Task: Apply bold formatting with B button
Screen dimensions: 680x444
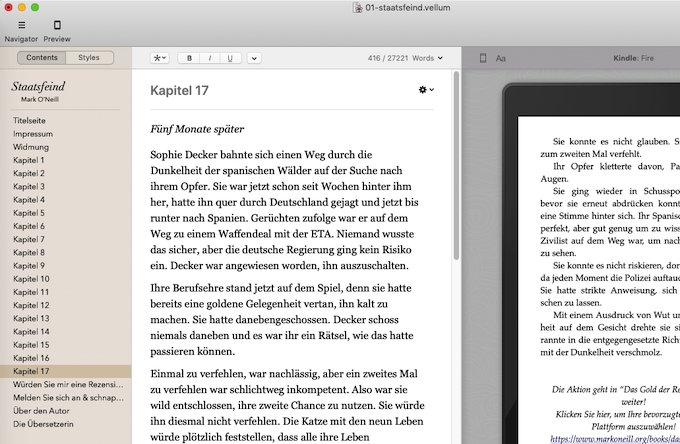Action: (189, 58)
